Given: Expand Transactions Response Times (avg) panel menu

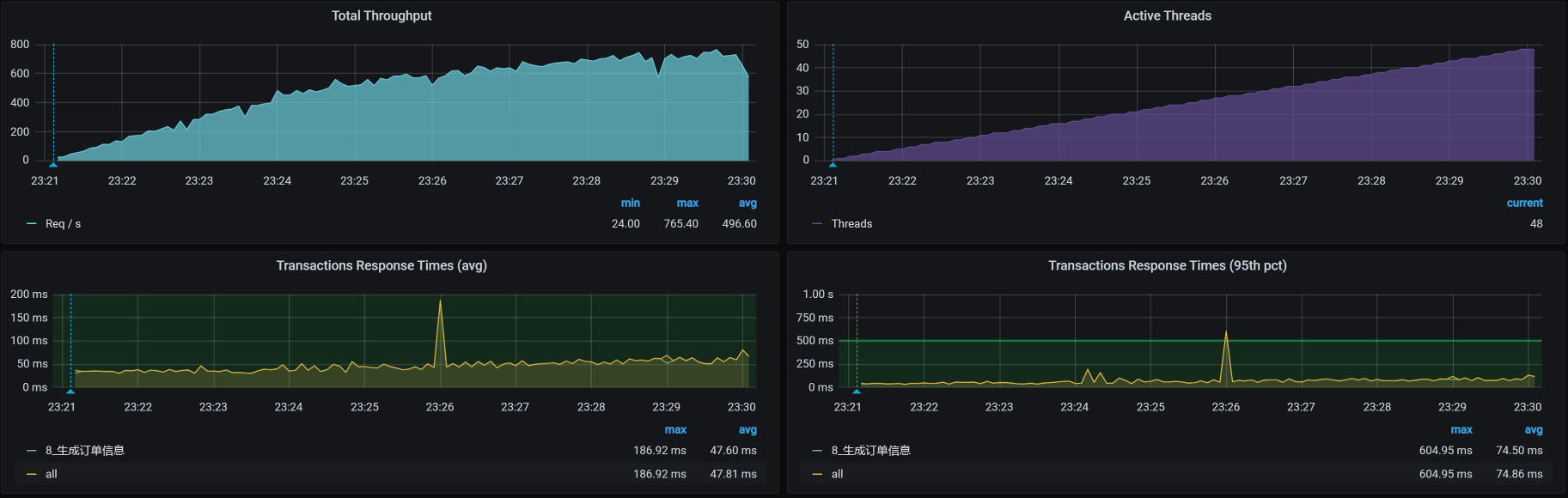Looking at the screenshot, I should coord(381,265).
